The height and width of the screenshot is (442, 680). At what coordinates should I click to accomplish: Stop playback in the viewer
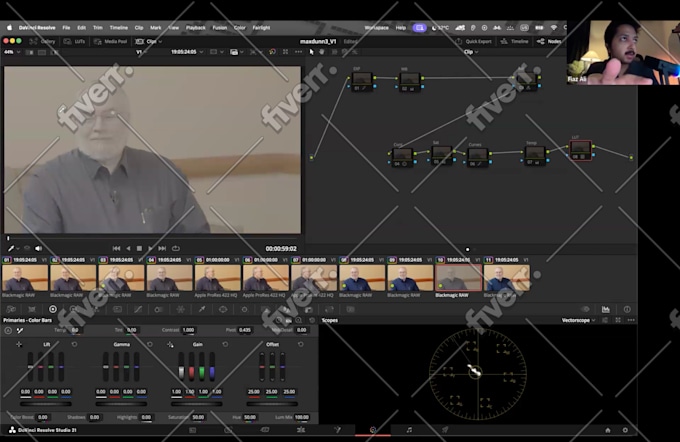139,249
